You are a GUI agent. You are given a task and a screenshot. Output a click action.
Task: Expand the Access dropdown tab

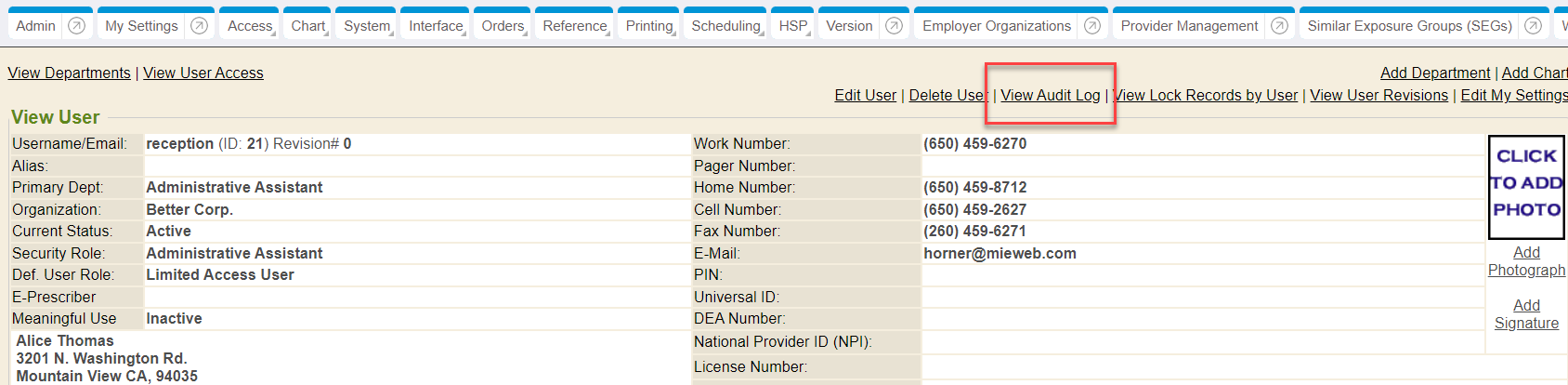pyautogui.click(x=251, y=26)
